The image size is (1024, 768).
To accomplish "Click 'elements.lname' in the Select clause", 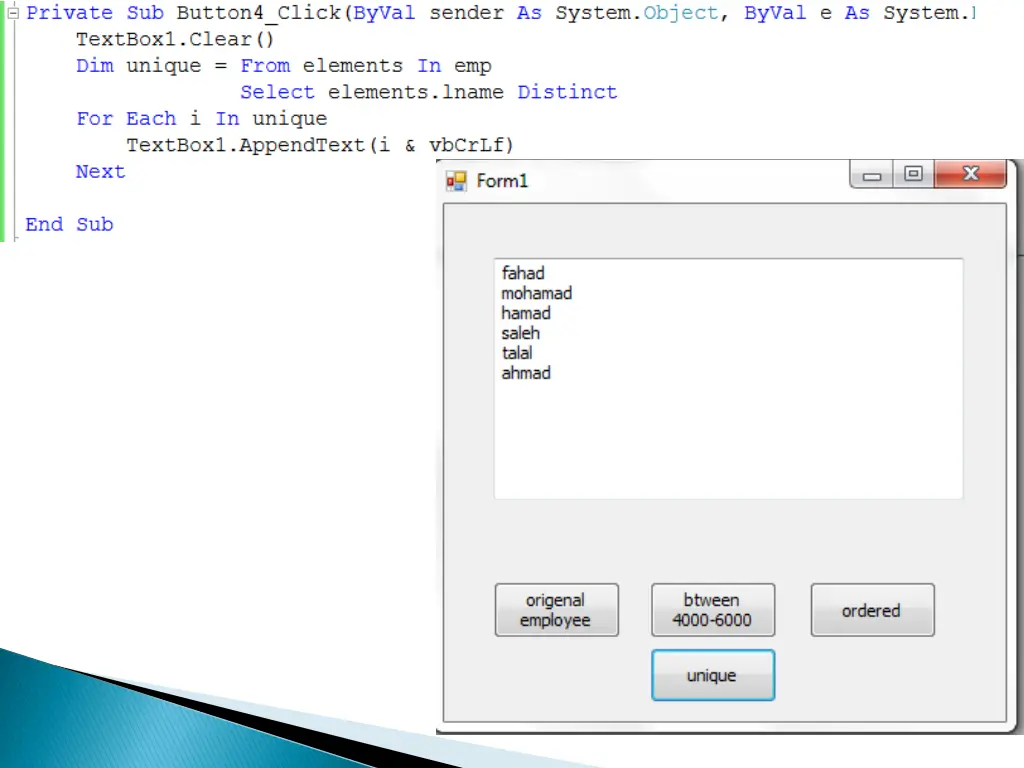I will 415,92.
